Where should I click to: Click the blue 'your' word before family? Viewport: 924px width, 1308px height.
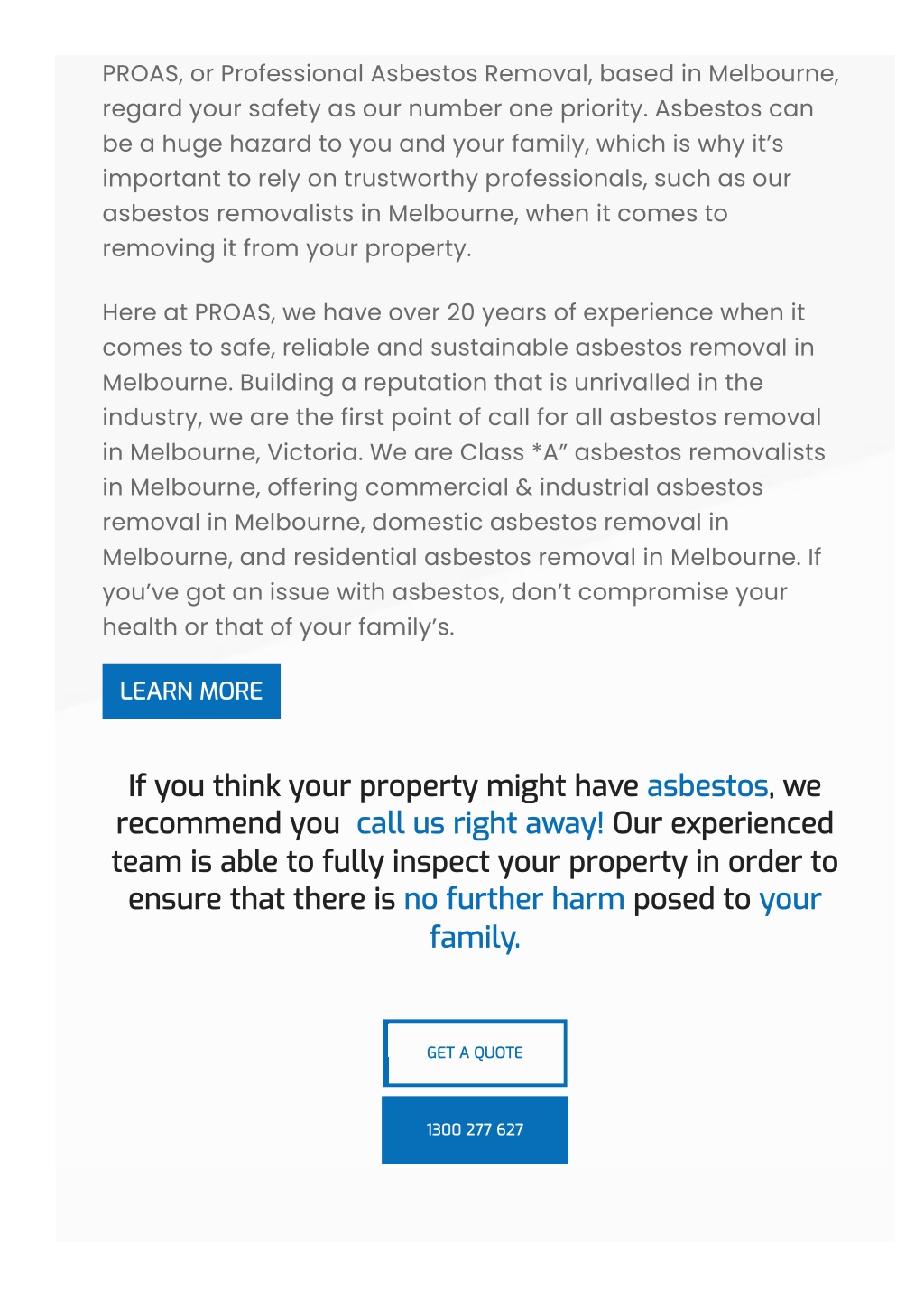coord(790,900)
